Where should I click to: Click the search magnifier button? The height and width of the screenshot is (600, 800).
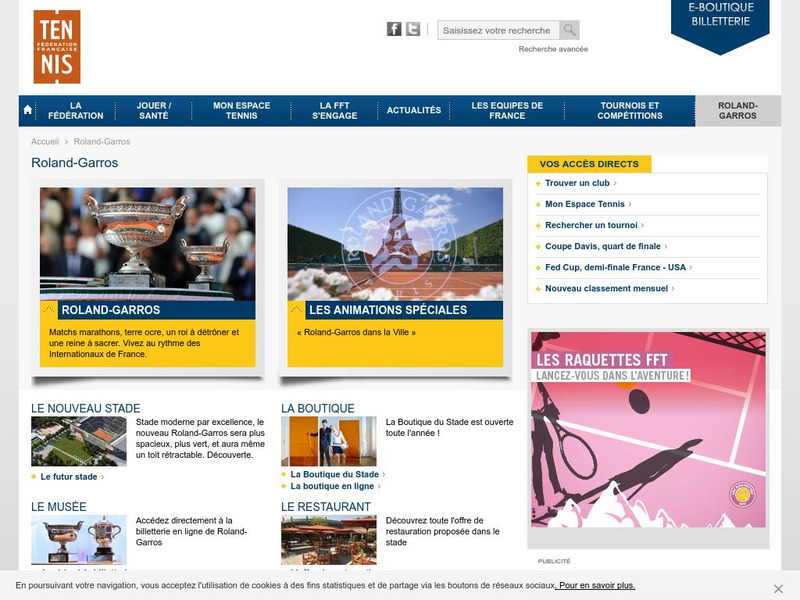point(569,30)
